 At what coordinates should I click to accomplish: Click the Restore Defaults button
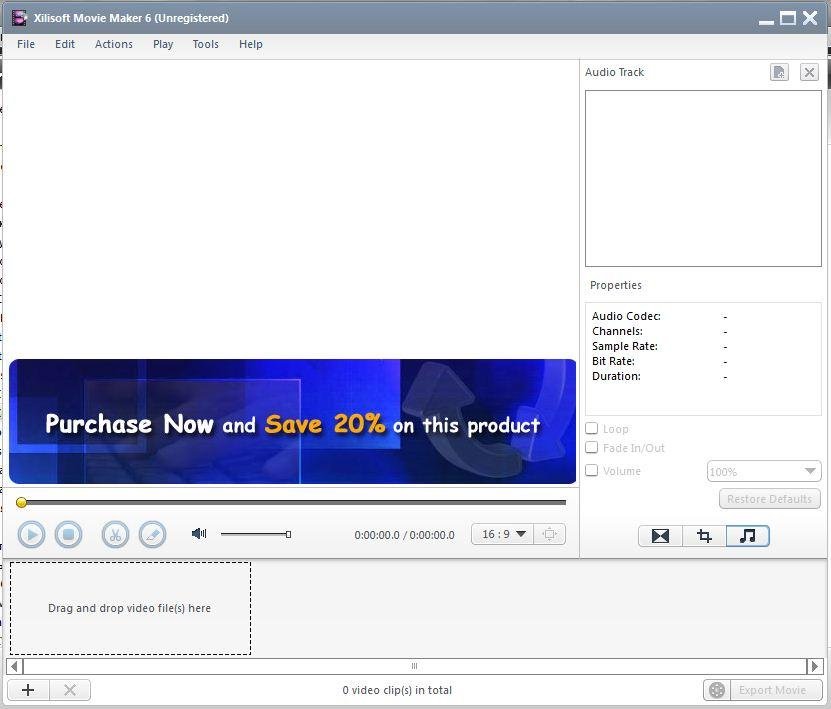click(769, 499)
